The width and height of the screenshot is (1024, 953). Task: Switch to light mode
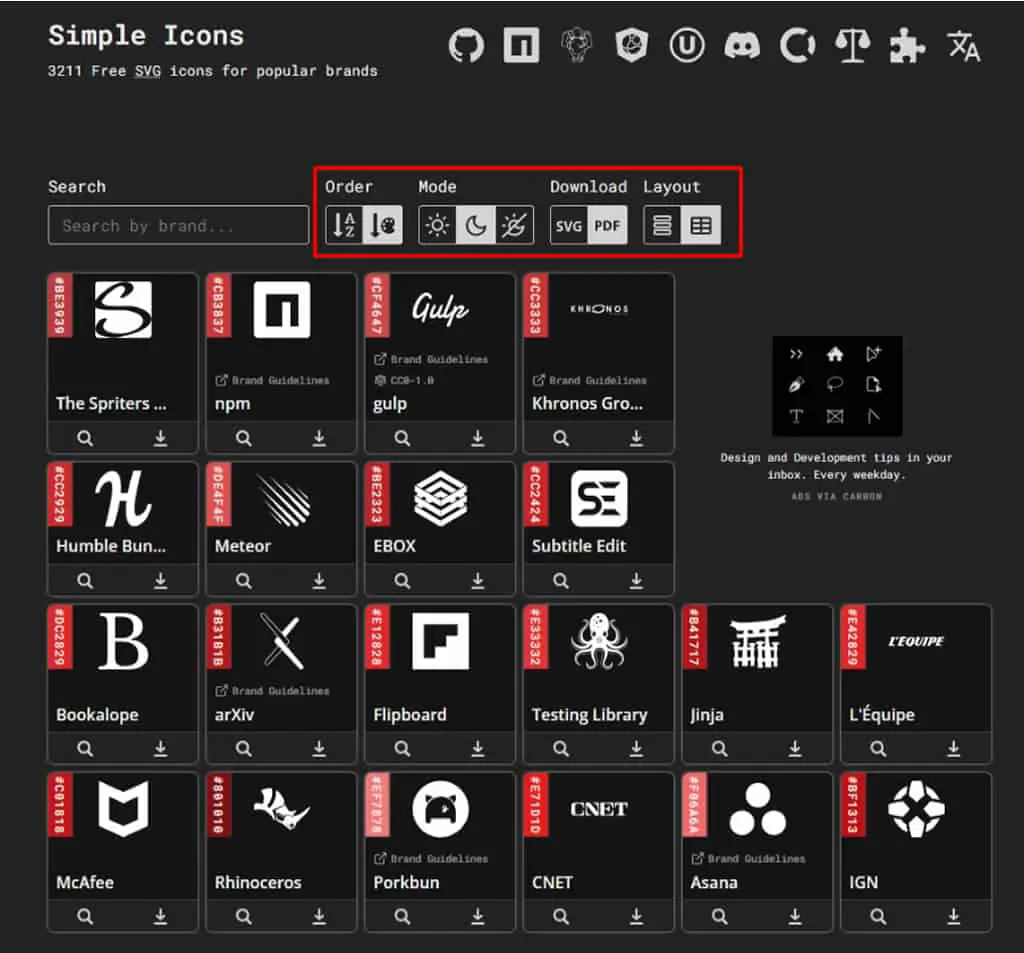[438, 225]
